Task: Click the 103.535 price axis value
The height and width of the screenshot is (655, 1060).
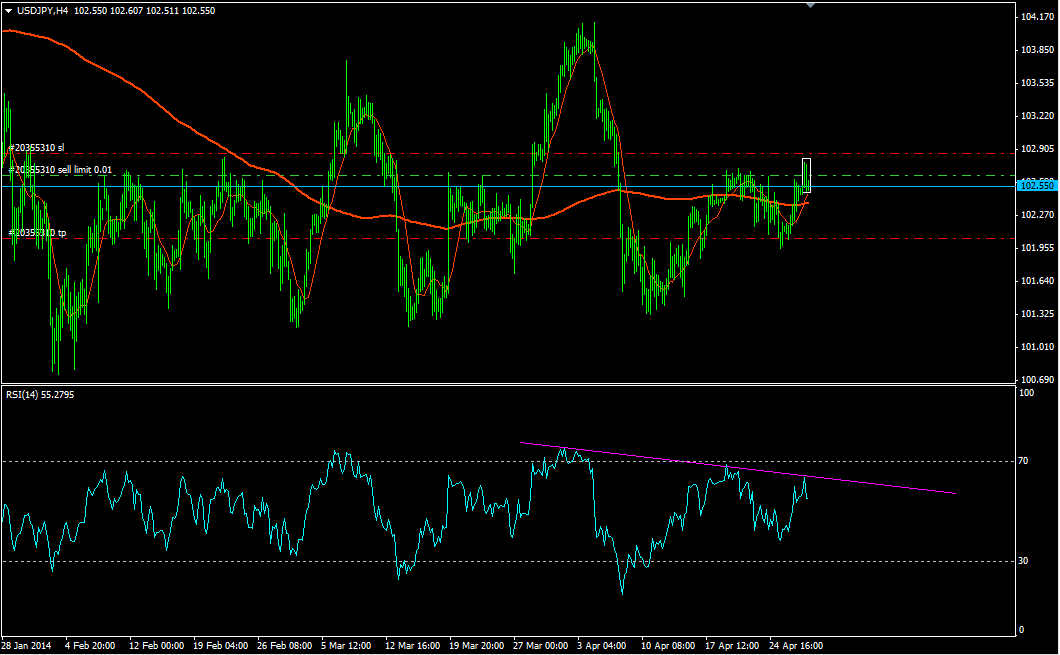Action: coord(1038,83)
